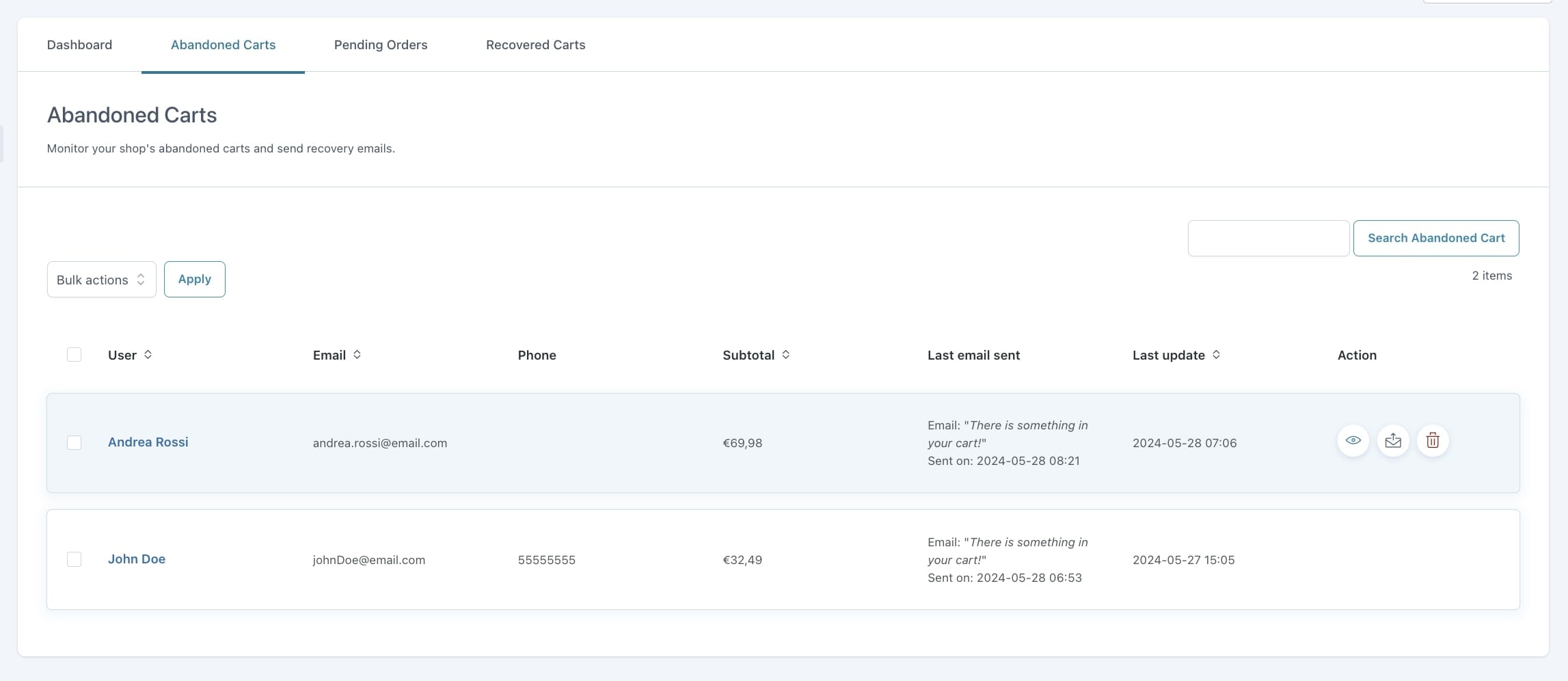
Task: Sort table by Email column arrows
Action: (357, 355)
